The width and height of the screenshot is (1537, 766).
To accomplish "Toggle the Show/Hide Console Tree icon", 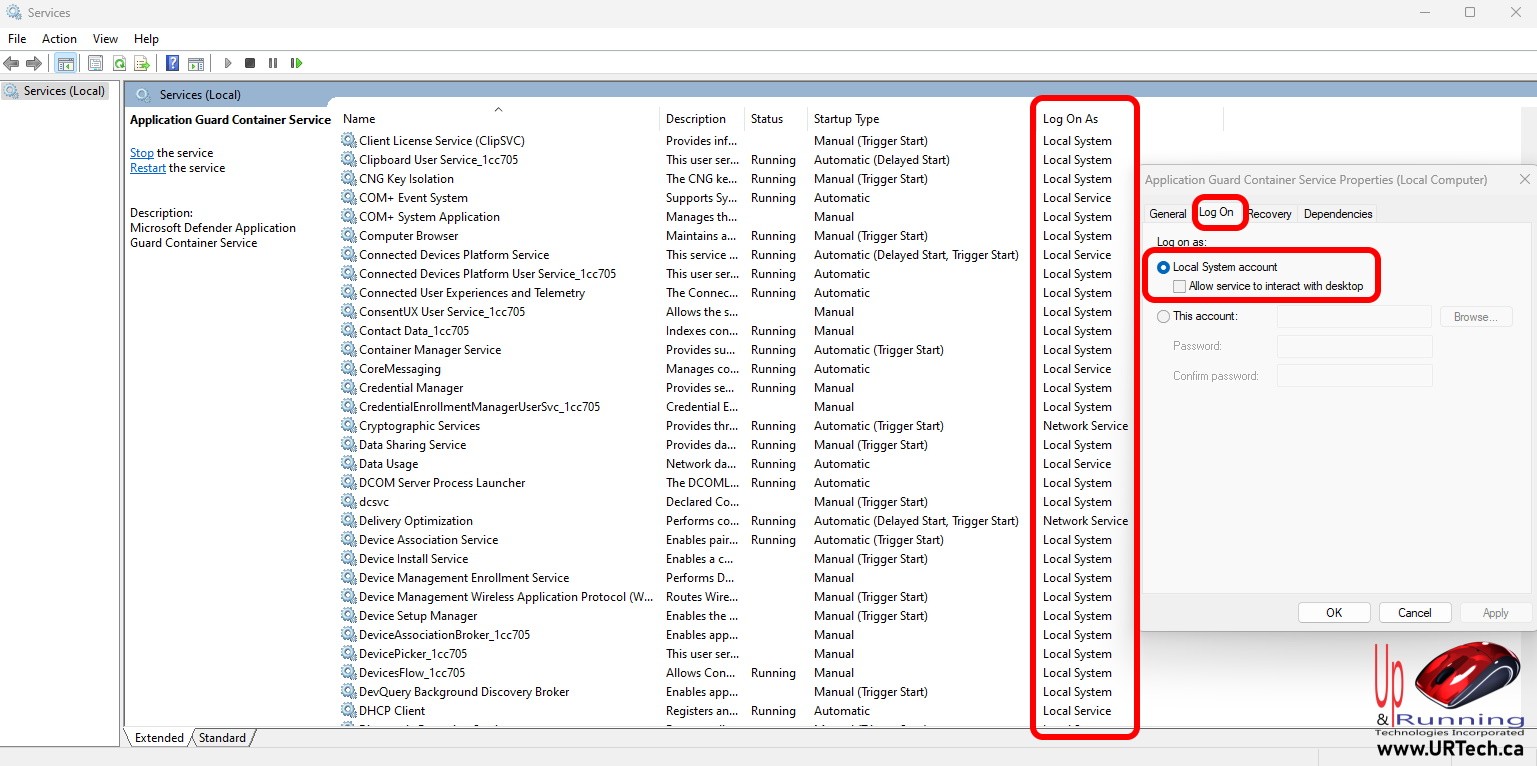I will click(x=65, y=63).
